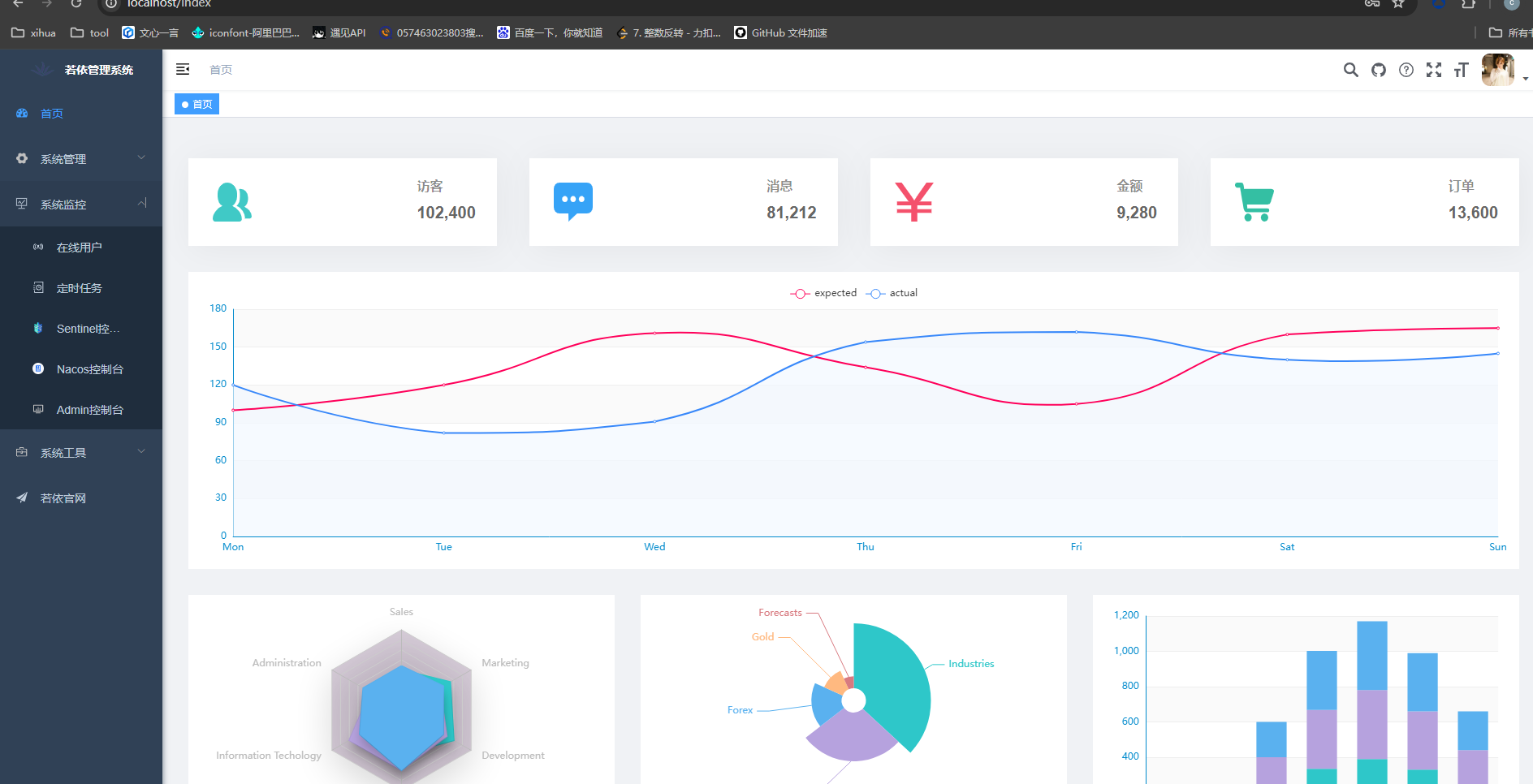This screenshot has height=784, width=1533.
Task: Click the Marketing label on the radar chart
Action: click(x=505, y=663)
